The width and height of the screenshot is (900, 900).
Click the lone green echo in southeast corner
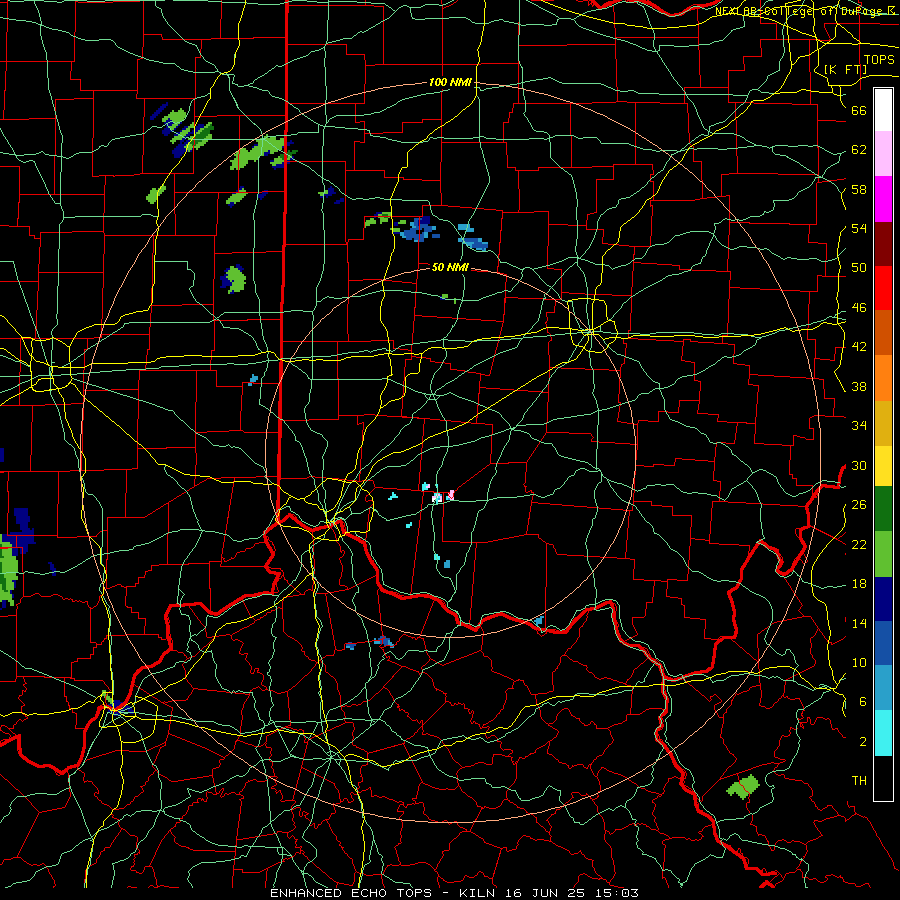[743, 786]
